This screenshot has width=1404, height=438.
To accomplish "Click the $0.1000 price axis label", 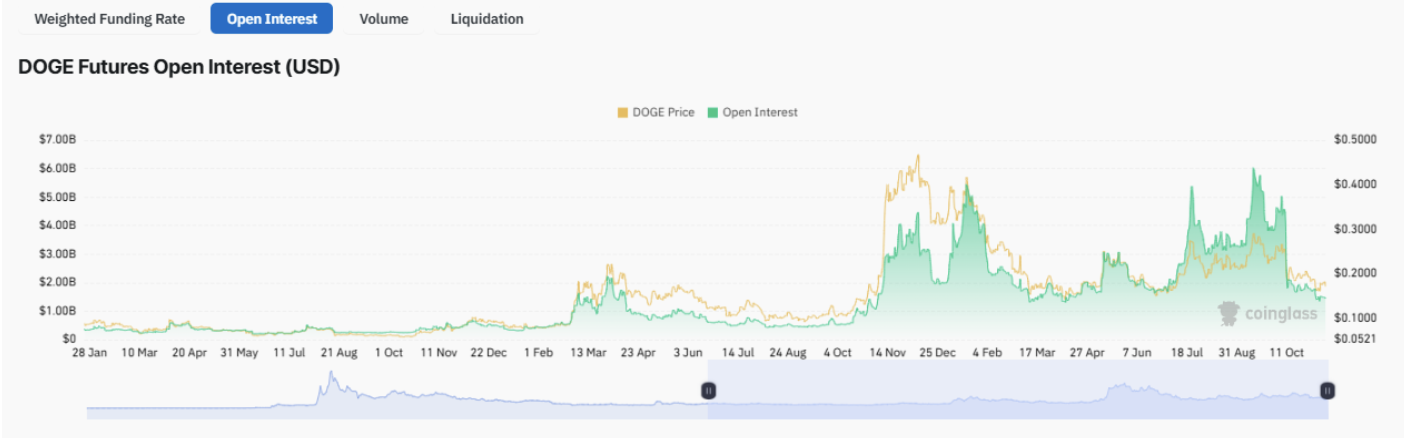I will tap(1354, 318).
